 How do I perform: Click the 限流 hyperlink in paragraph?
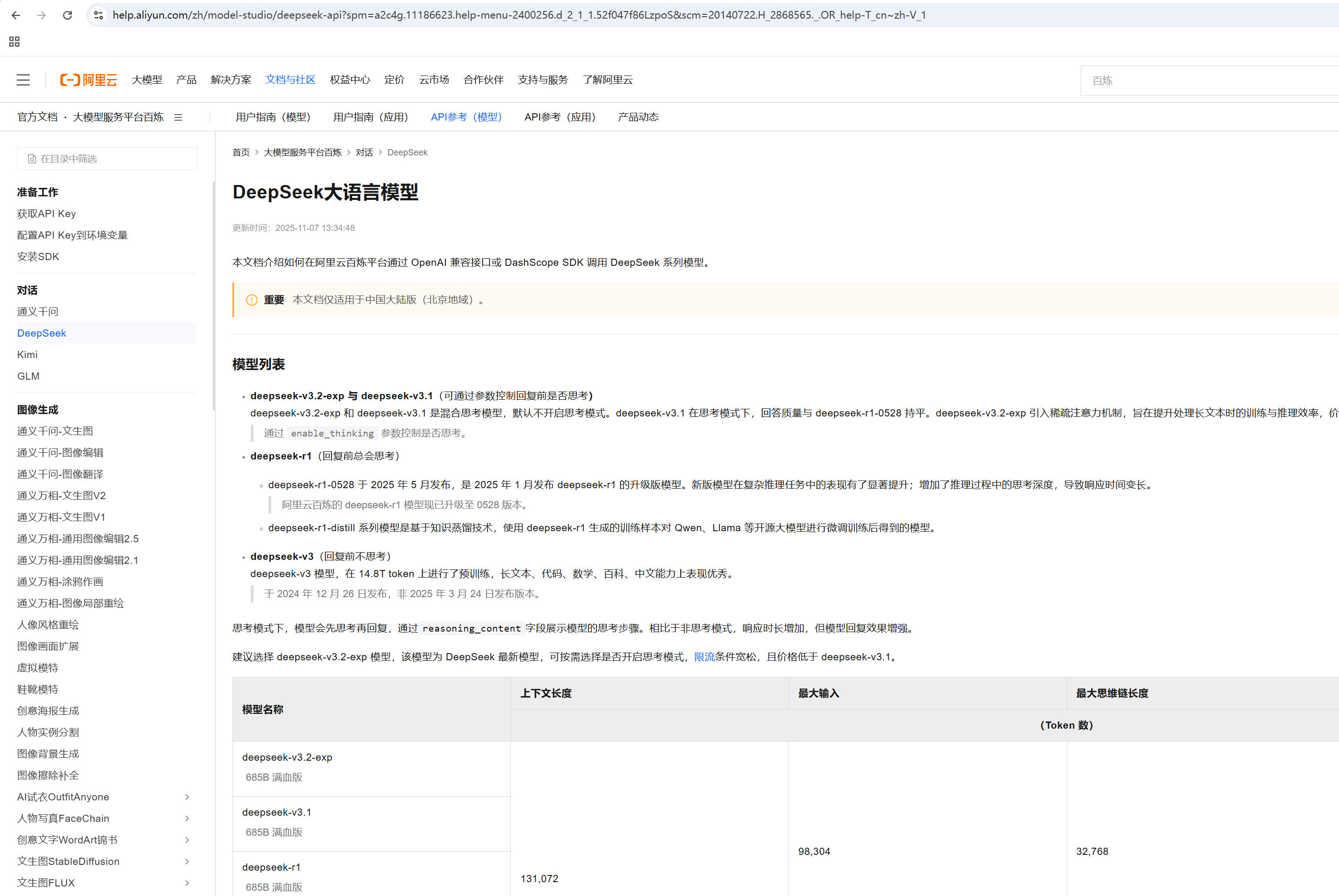coord(704,657)
